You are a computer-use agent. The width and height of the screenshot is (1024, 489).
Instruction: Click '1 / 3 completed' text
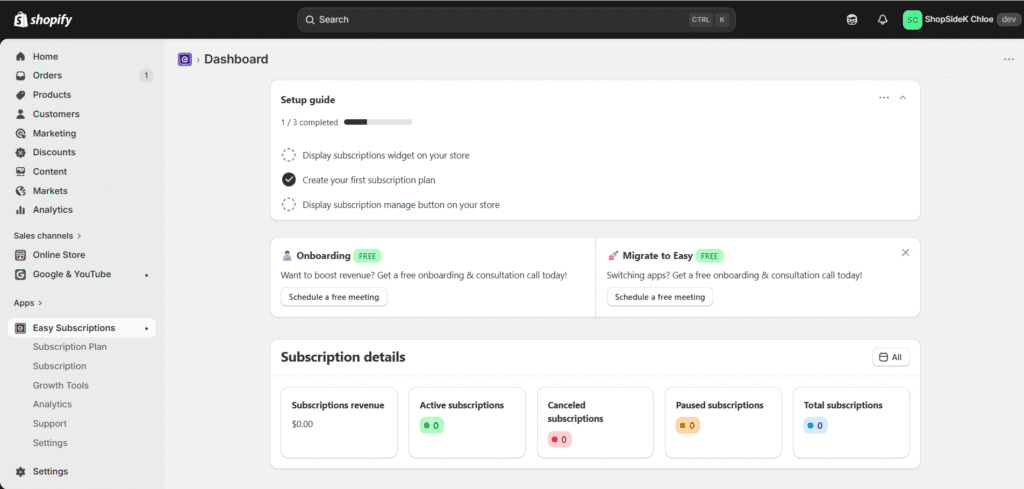[x=309, y=122]
